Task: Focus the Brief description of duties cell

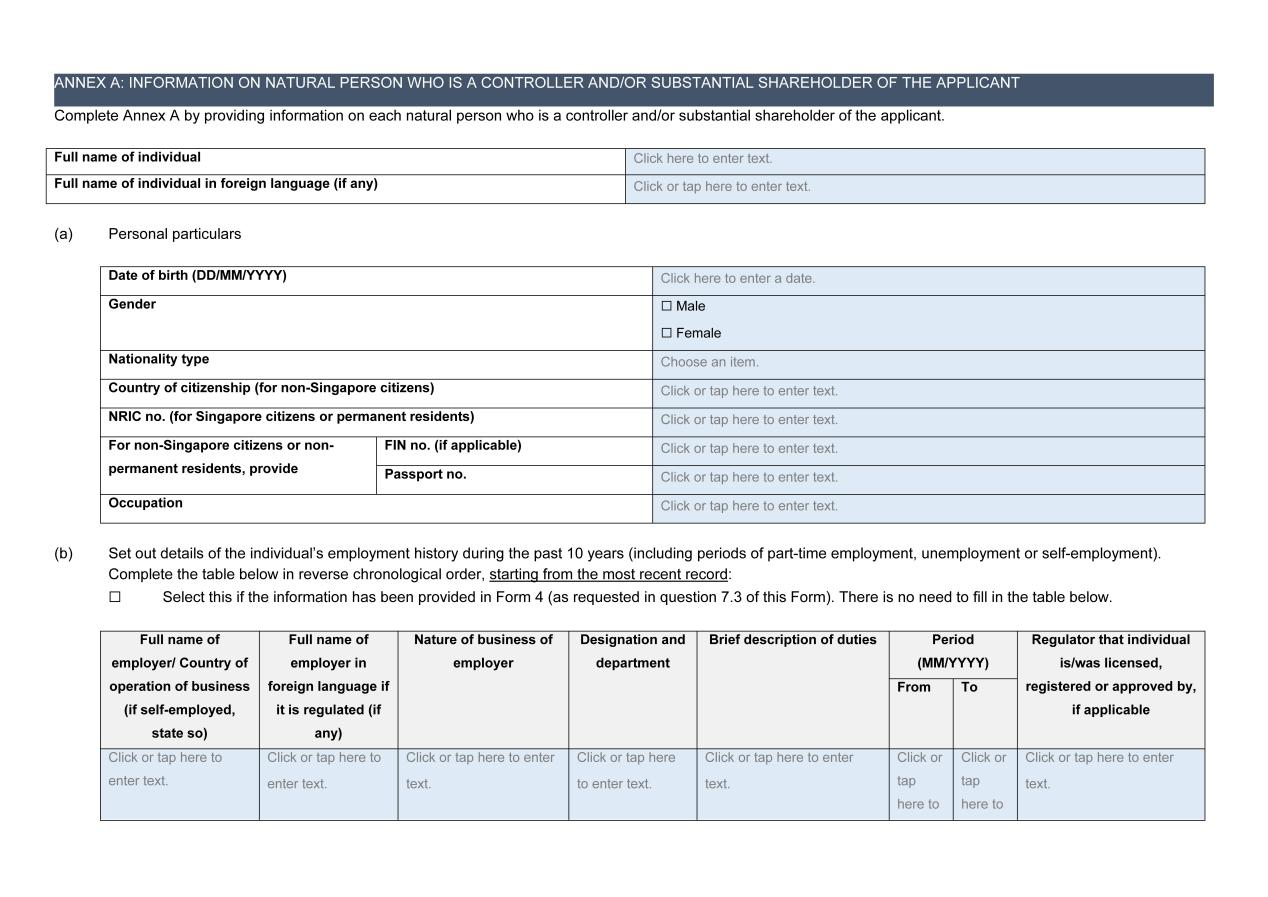Action: point(792,771)
